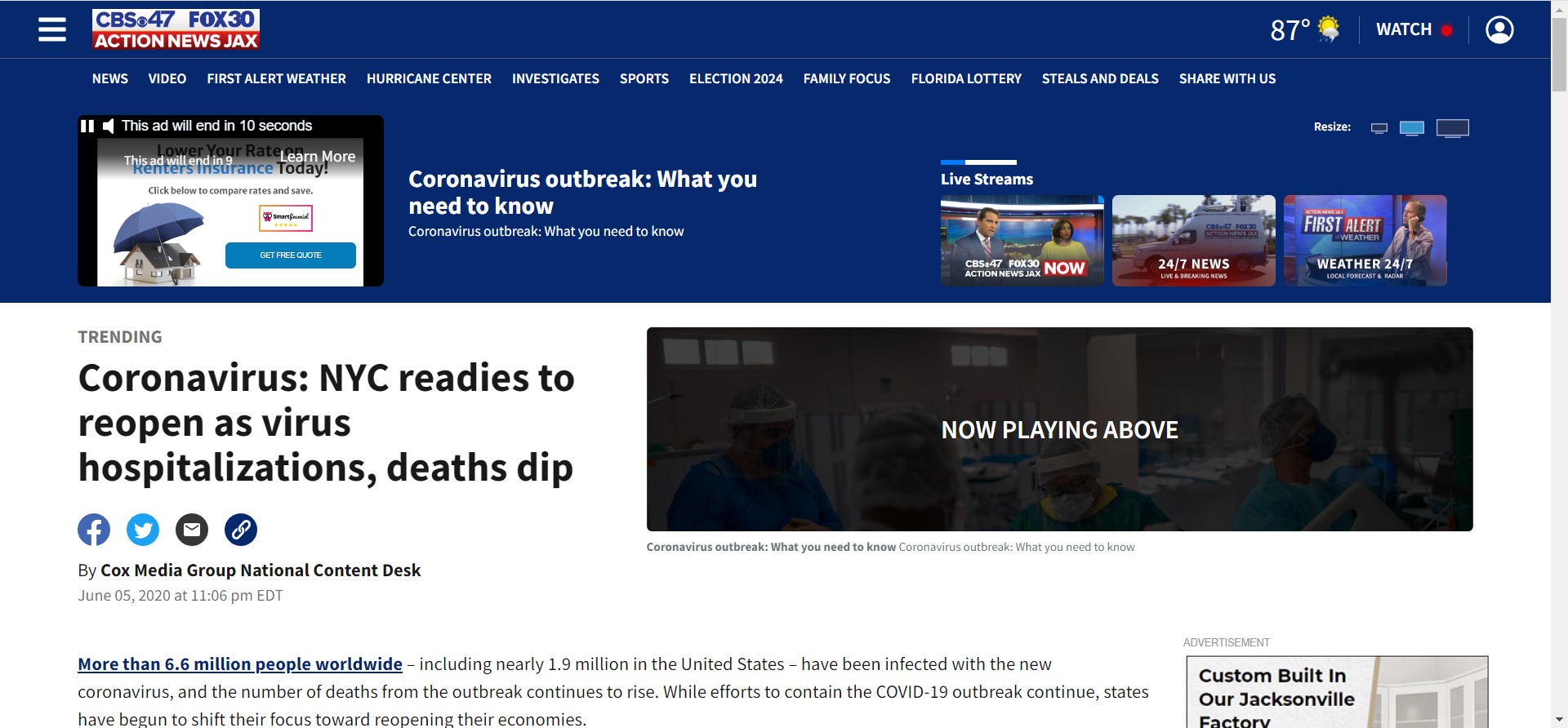
Task: Share the article on Facebook
Action: (x=94, y=530)
